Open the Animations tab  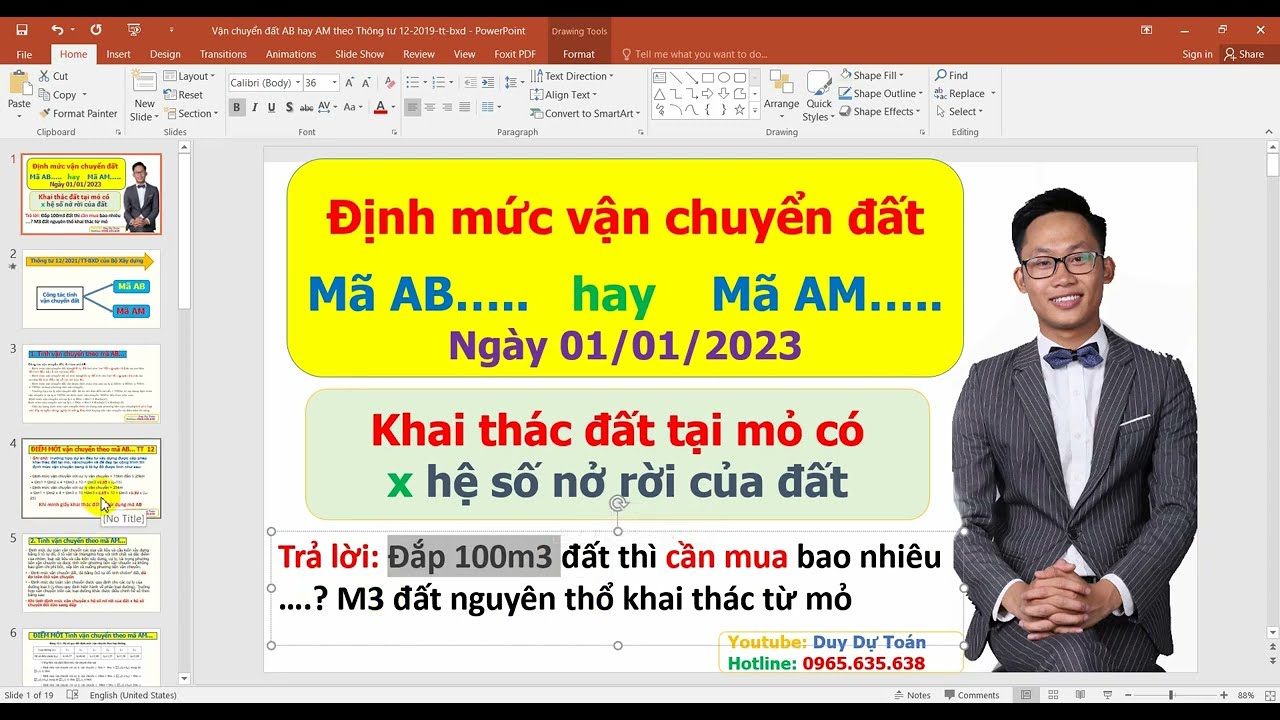(x=291, y=54)
